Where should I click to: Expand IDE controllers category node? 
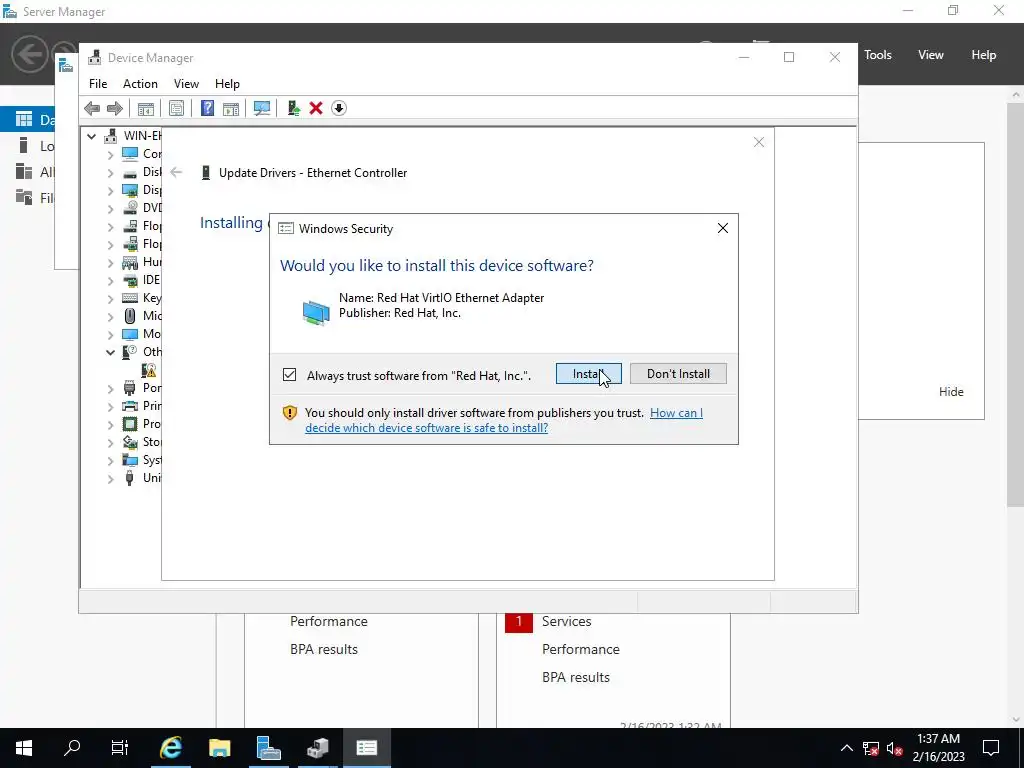pos(110,281)
